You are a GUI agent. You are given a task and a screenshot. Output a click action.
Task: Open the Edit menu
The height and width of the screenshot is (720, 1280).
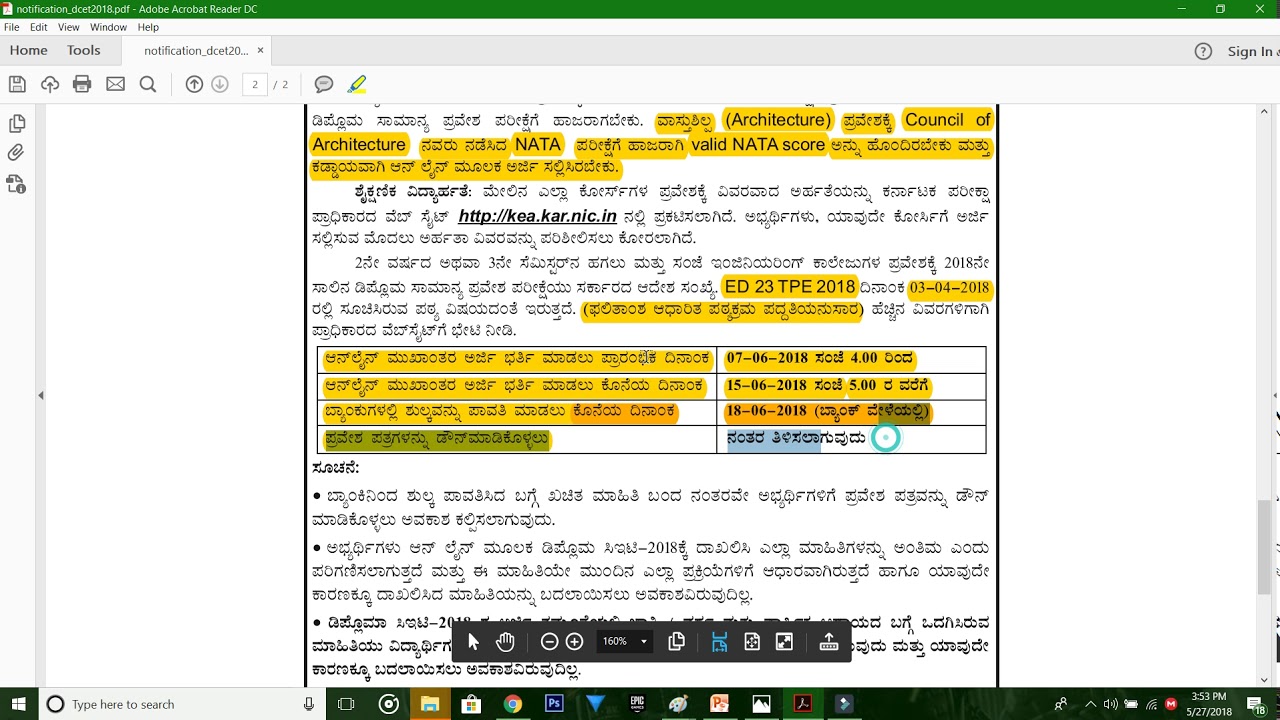39,27
